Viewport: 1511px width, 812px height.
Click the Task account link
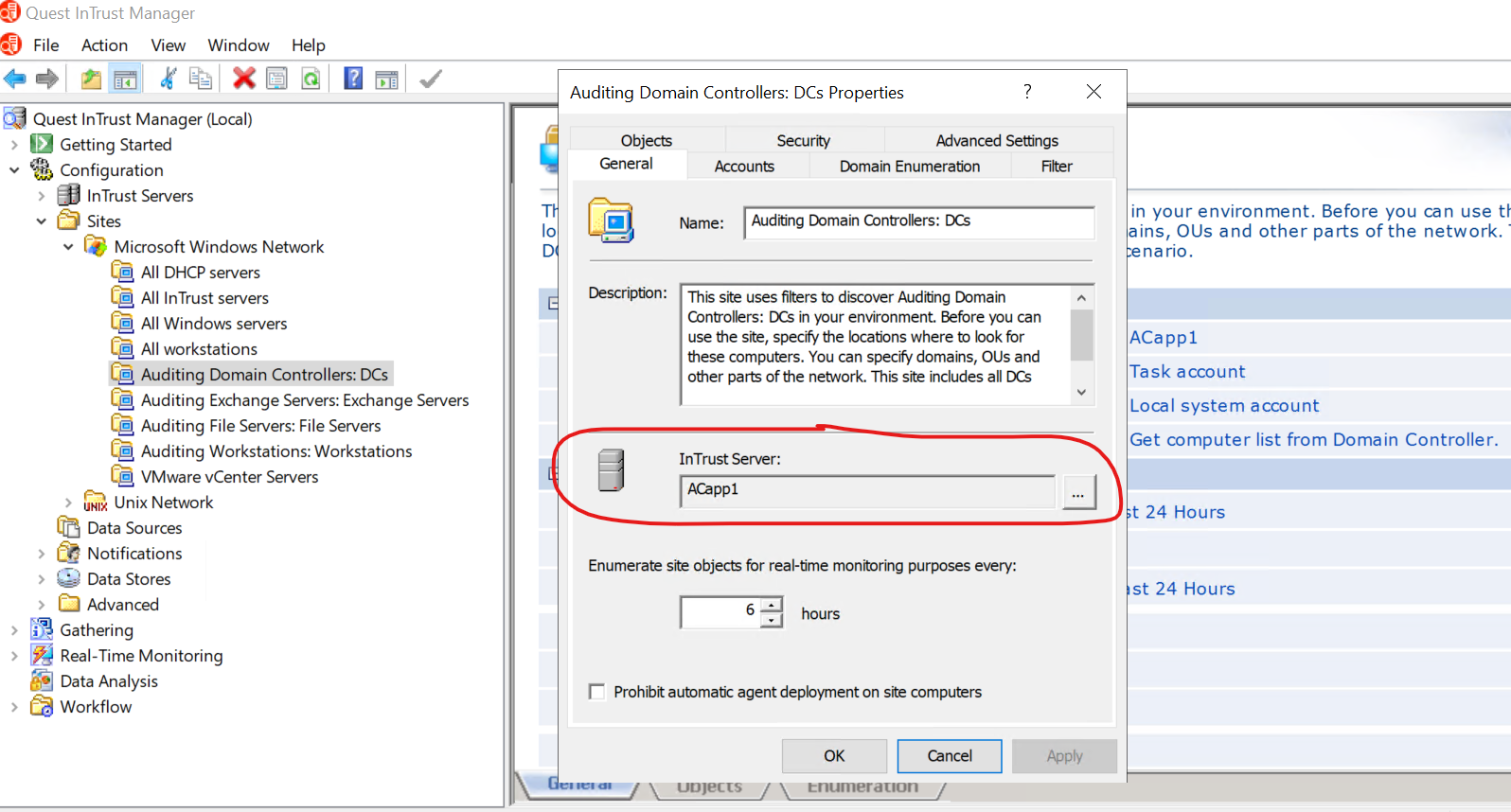(x=1187, y=371)
